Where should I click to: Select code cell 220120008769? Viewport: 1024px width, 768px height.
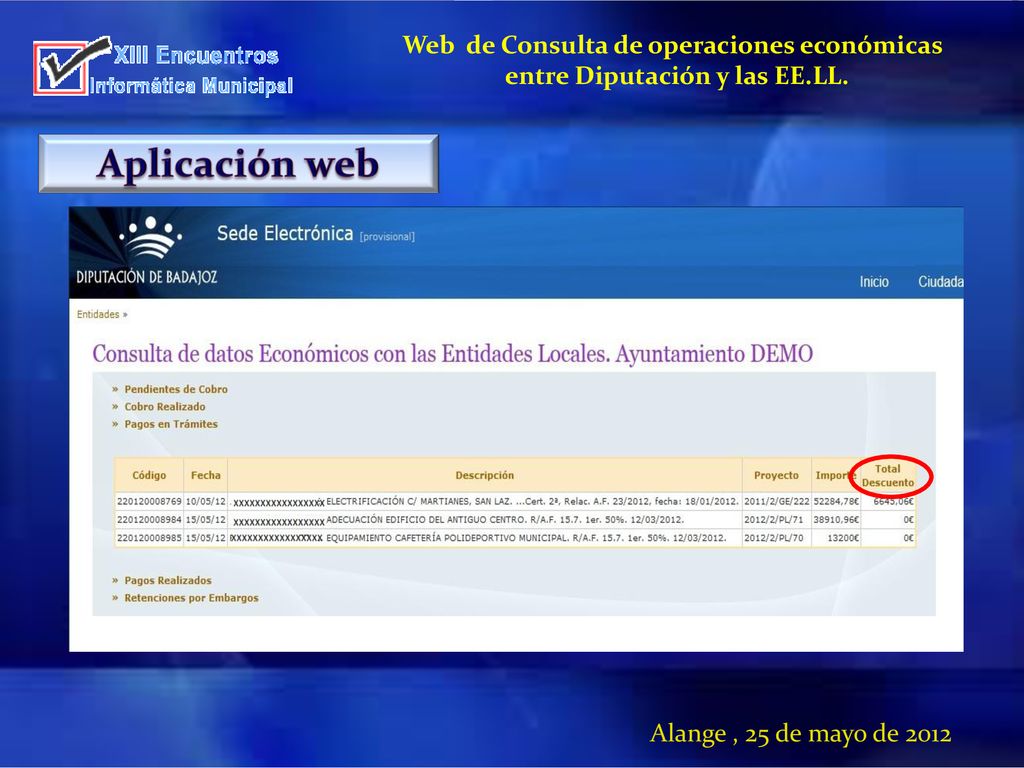point(149,502)
